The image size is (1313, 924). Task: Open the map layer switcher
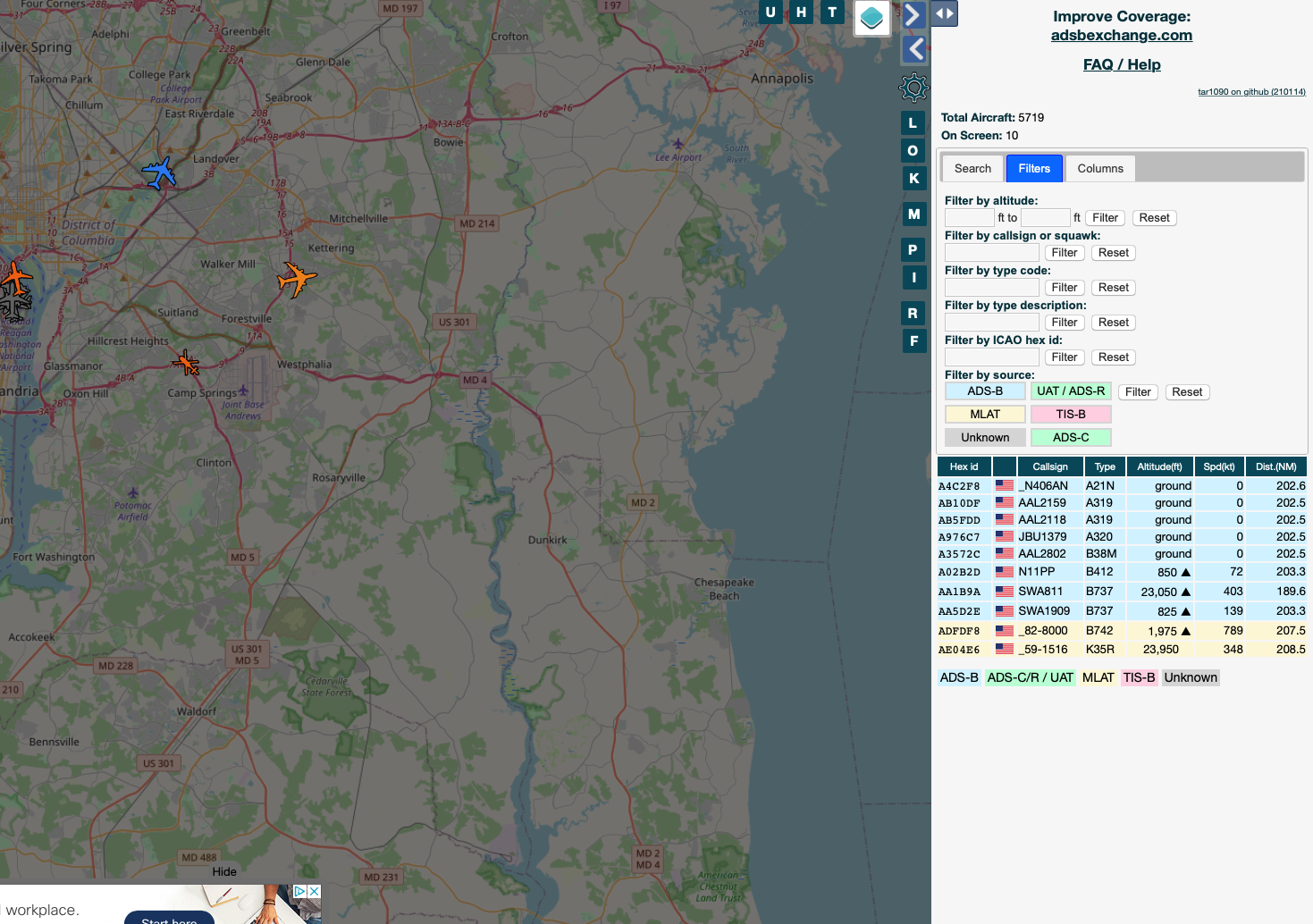pos(871,17)
